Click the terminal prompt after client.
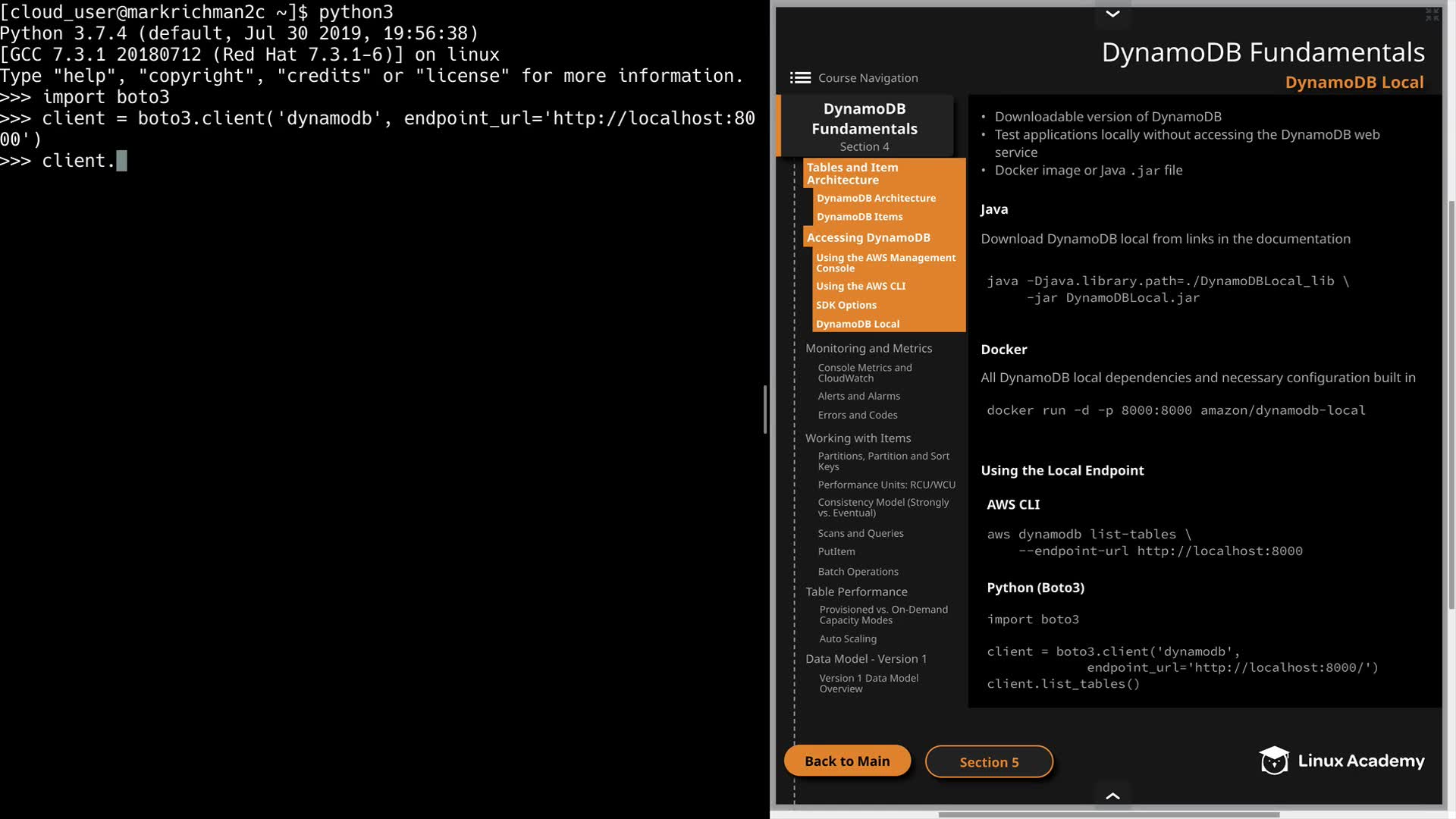The width and height of the screenshot is (1456, 819). pyautogui.click(x=121, y=161)
